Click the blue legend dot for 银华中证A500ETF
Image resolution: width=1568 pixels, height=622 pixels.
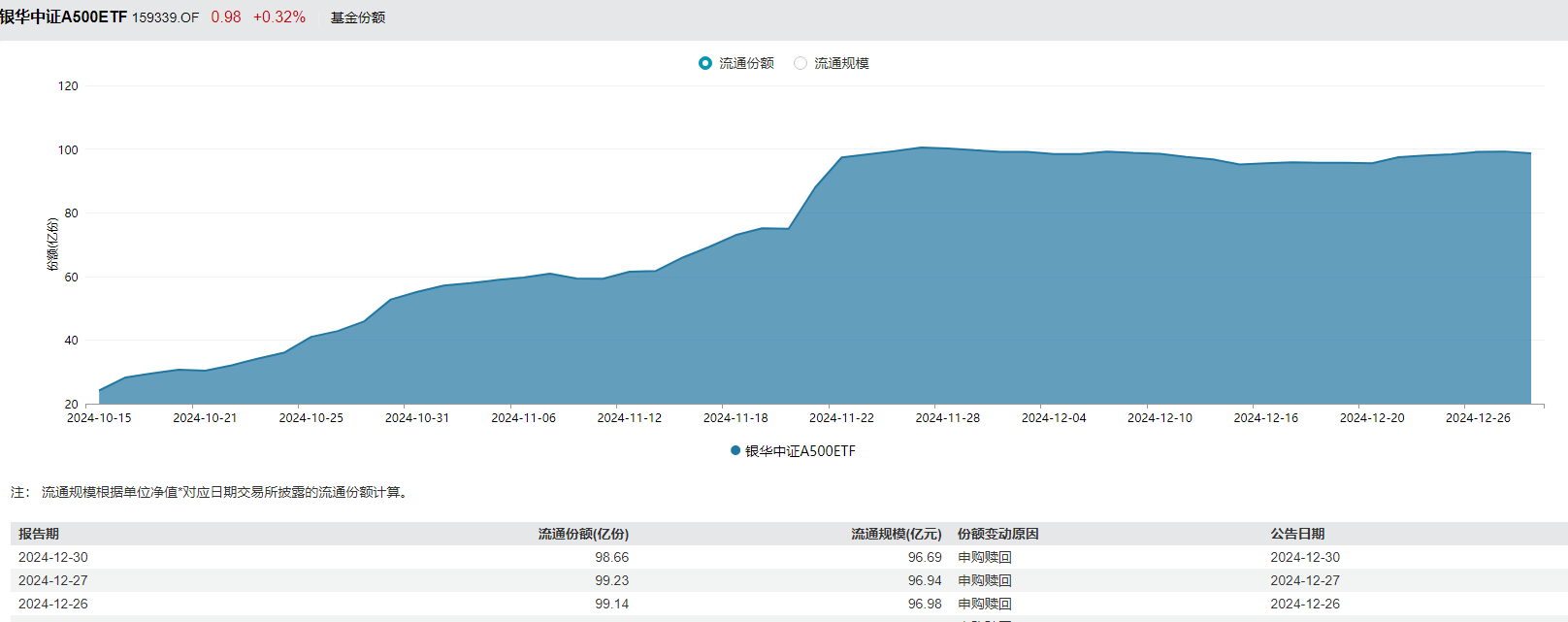(x=735, y=450)
